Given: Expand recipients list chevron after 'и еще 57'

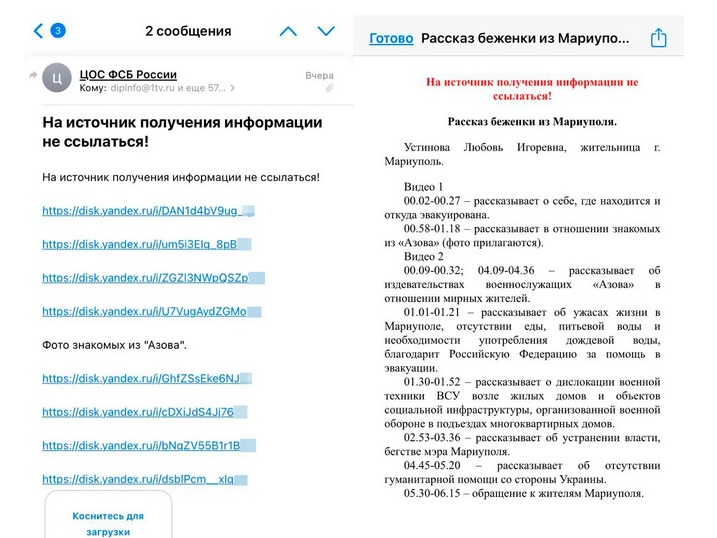Looking at the screenshot, I should [233, 88].
